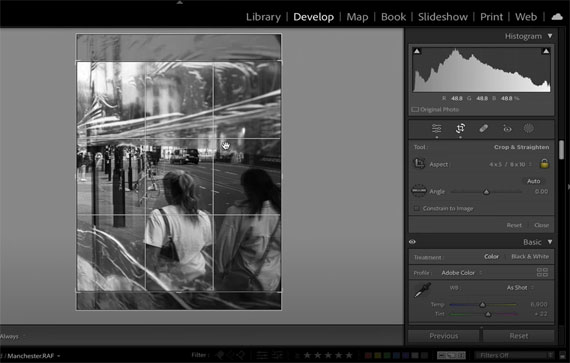Viewport: 570px width, 363px height.
Task: Click the filter lock icon at filmstrip end
Action: [562, 355]
